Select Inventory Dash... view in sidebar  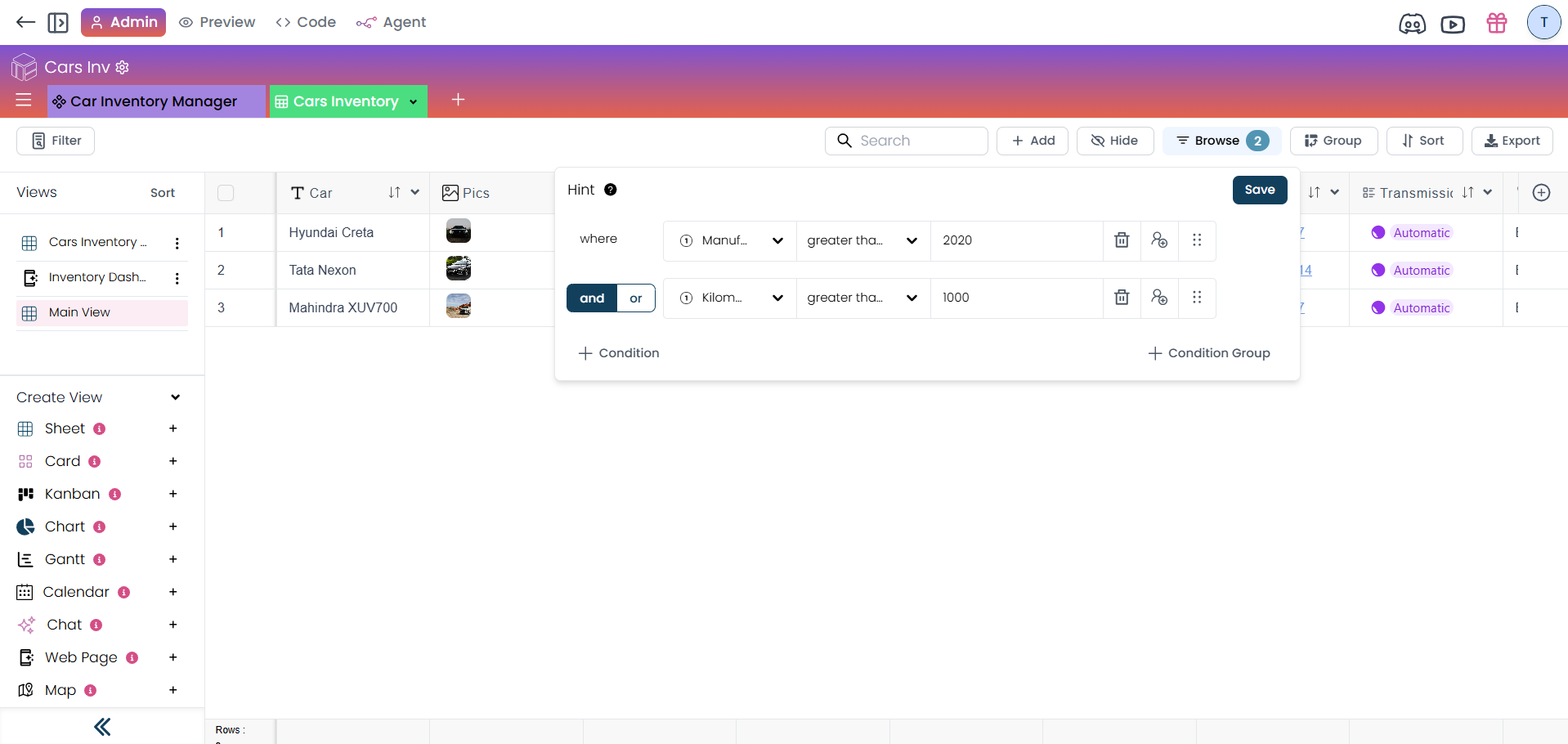point(96,277)
